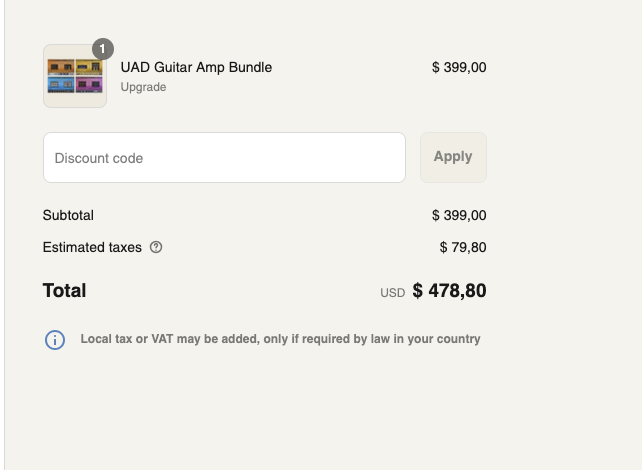Click the $ 478,80 total amount

449,291
